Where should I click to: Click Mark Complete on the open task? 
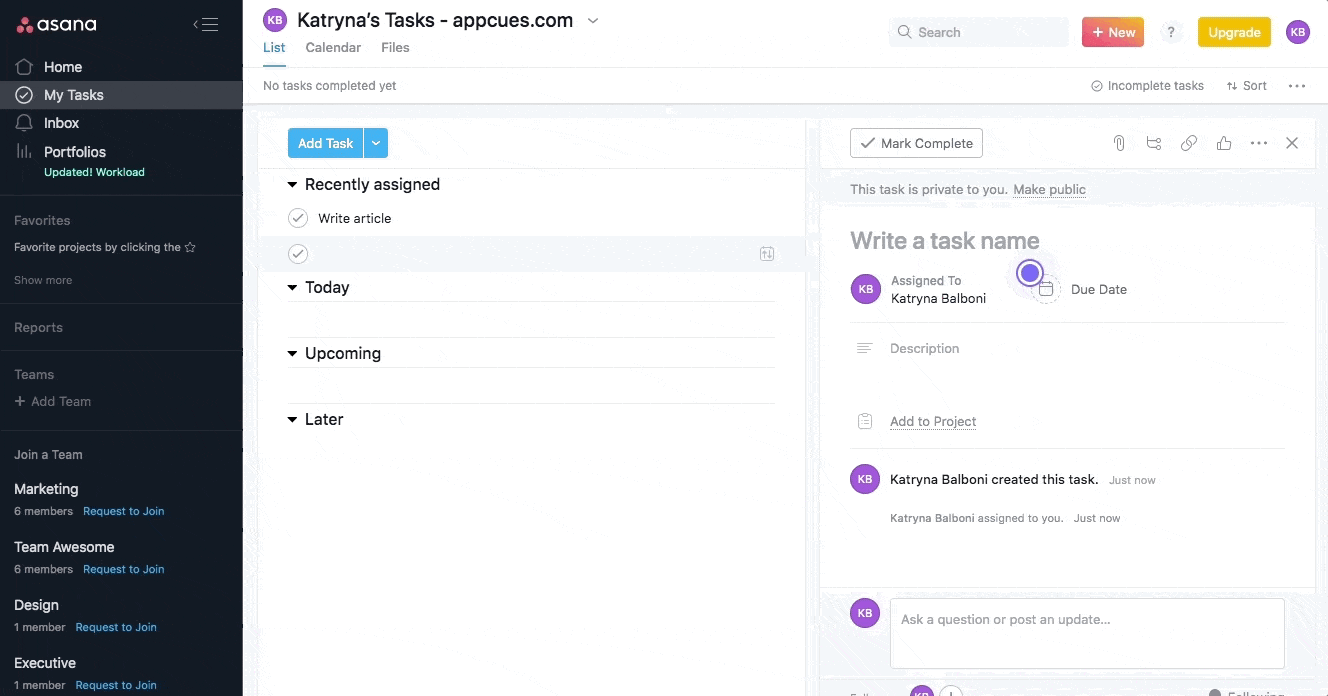pyautogui.click(x=916, y=143)
